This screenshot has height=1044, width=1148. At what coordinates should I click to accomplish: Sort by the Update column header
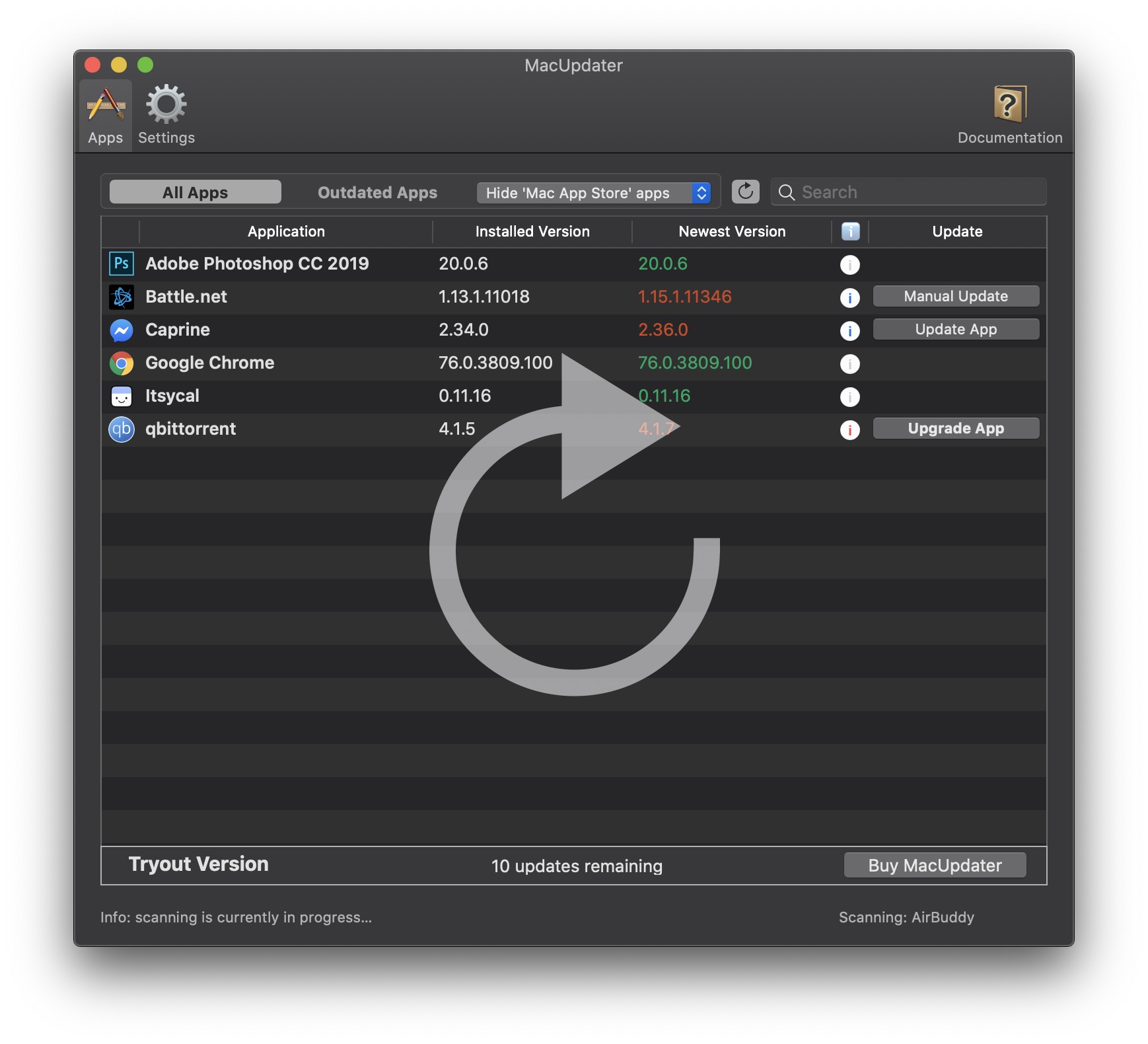pos(957,231)
